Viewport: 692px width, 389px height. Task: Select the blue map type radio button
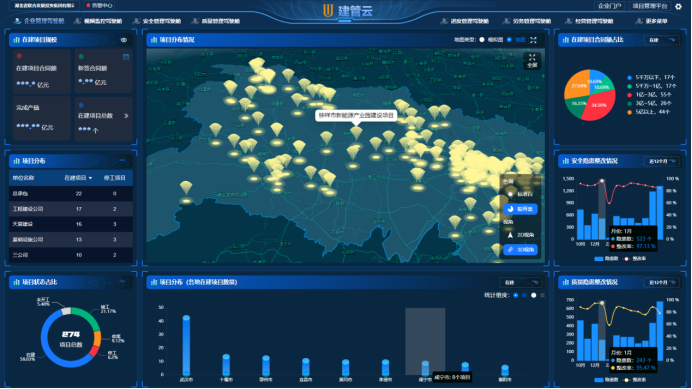(x=509, y=40)
